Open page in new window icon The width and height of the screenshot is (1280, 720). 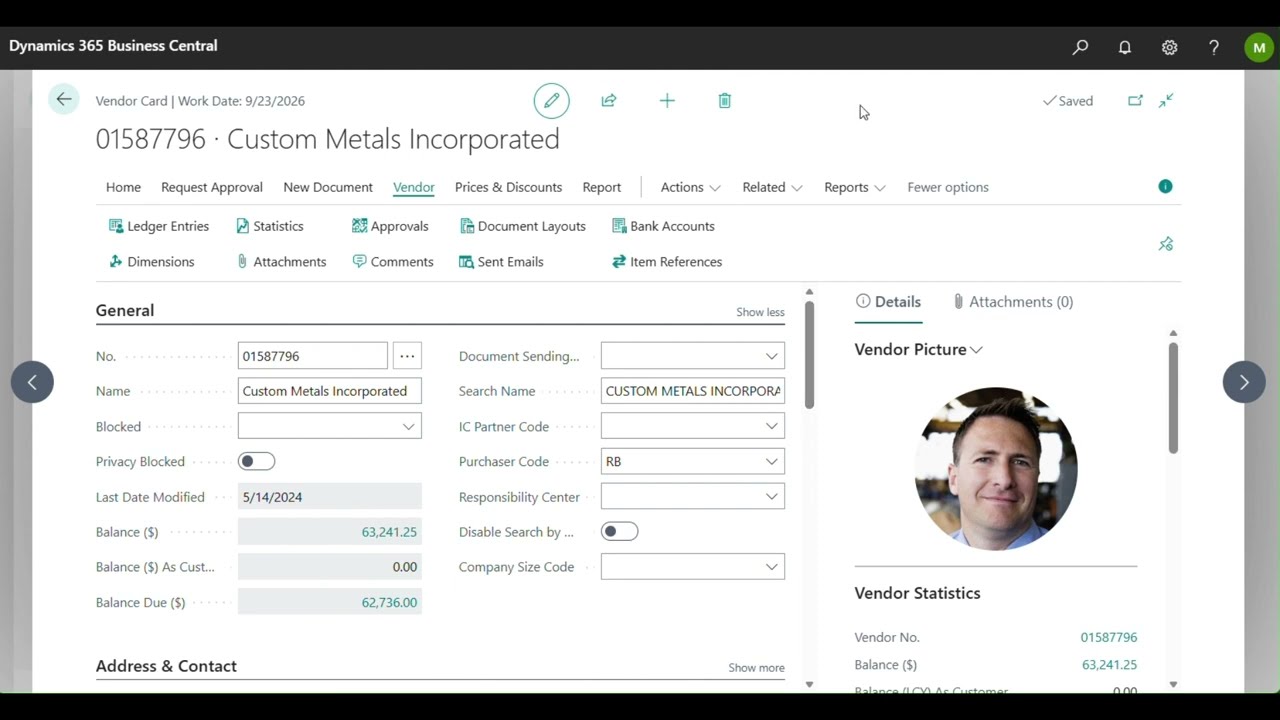(x=1135, y=101)
